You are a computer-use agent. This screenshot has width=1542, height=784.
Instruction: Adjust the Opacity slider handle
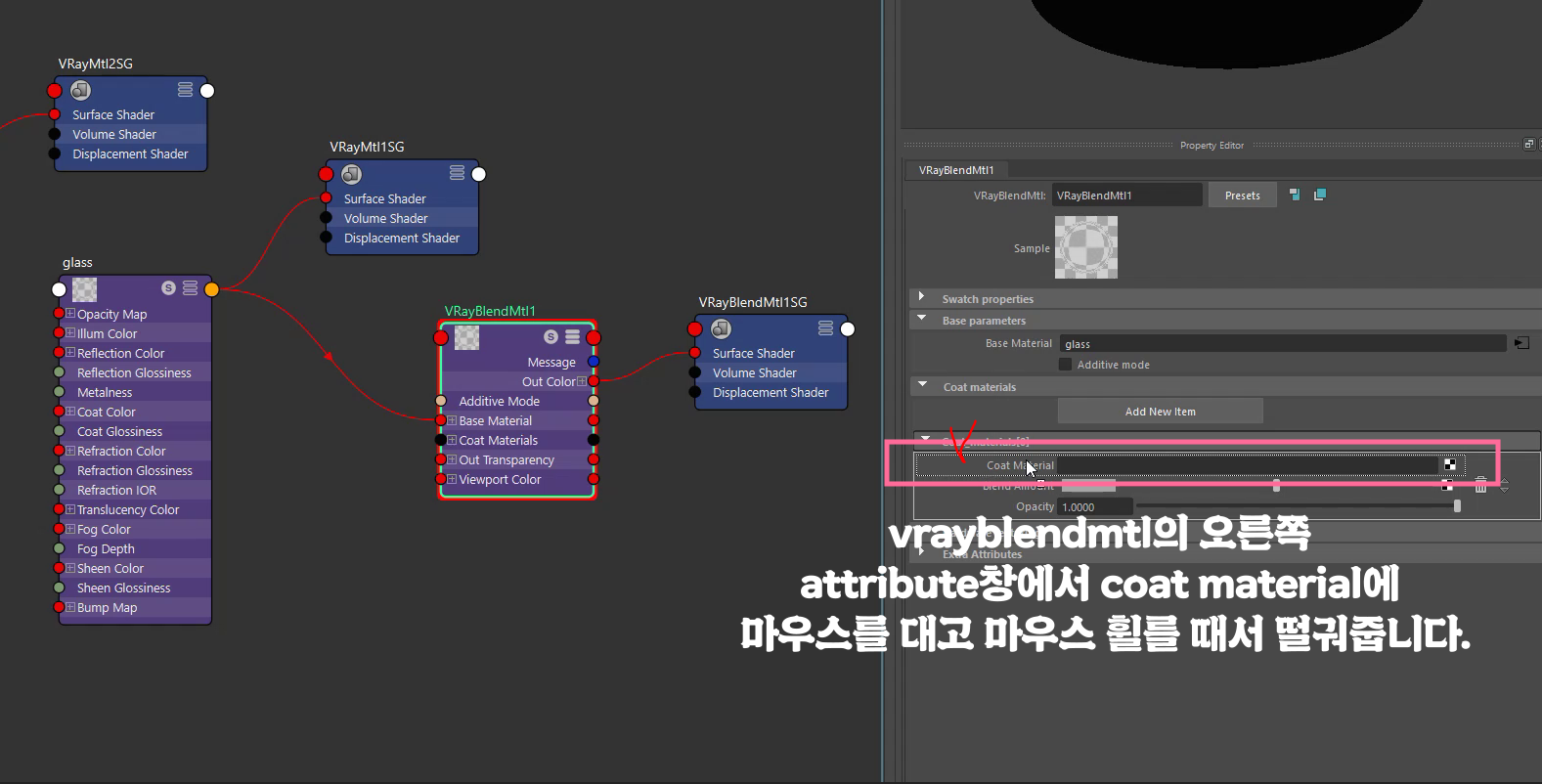pos(1457,506)
